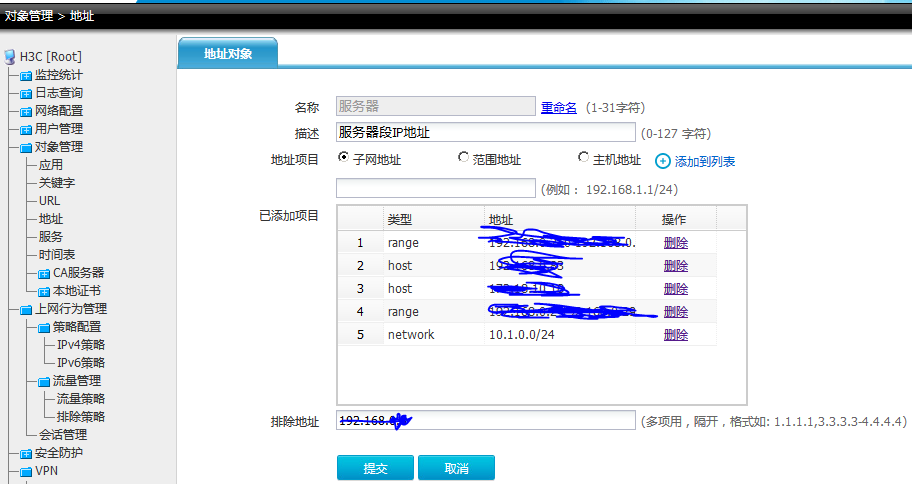This screenshot has width=912, height=484.
Task: Open the CA服务器 tree node
Action: coord(79,273)
